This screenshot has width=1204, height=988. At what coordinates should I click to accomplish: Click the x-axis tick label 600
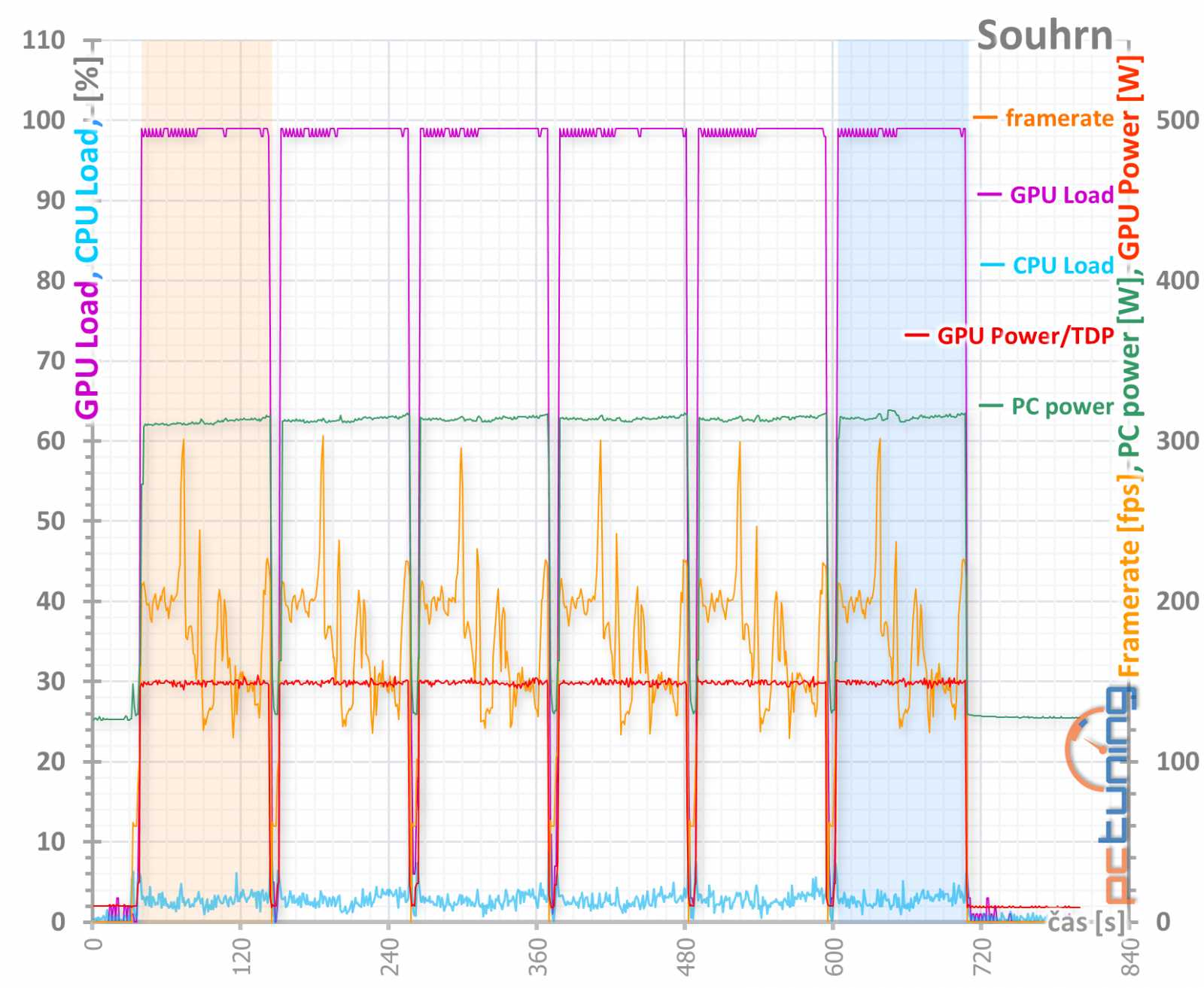[834, 956]
